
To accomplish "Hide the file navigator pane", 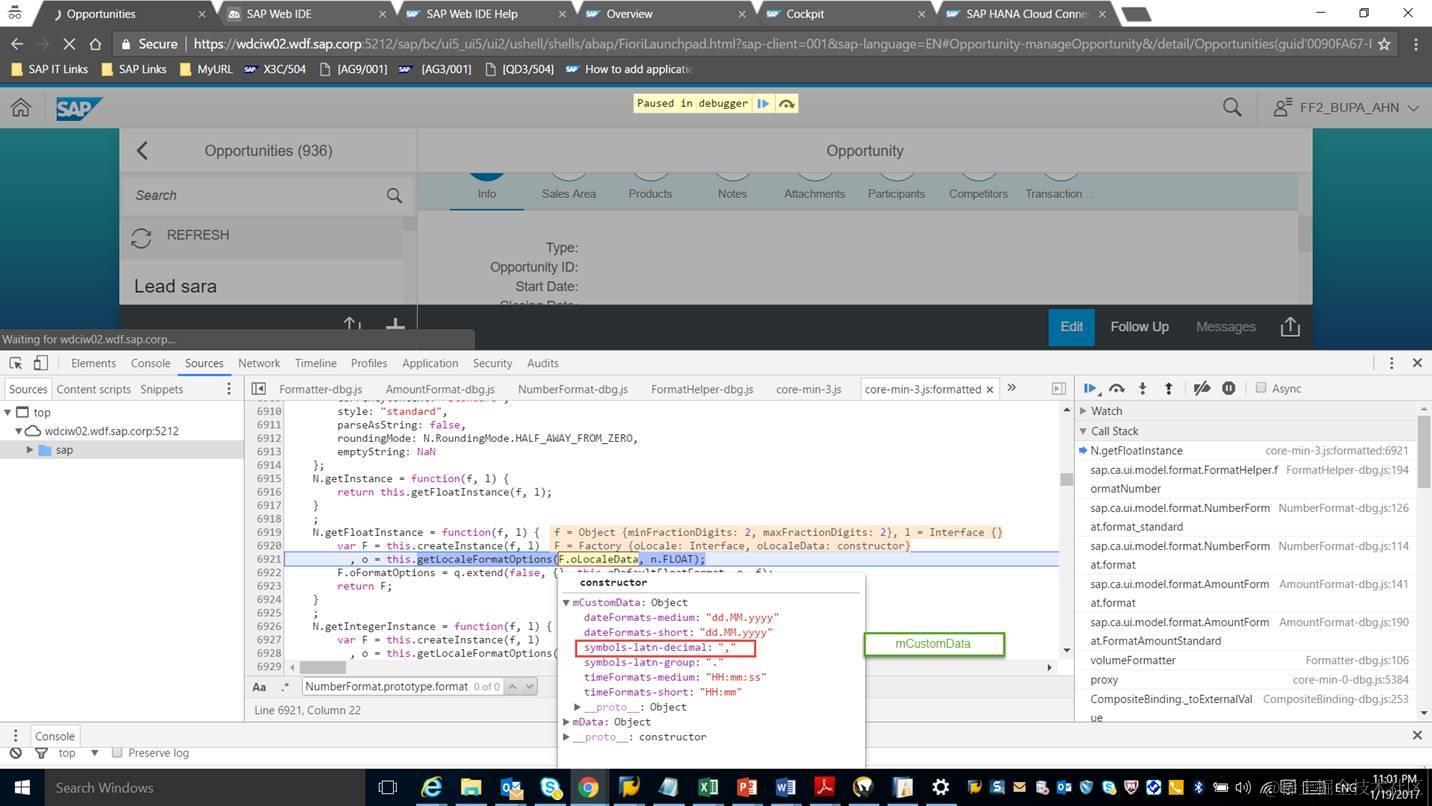I will 259,389.
